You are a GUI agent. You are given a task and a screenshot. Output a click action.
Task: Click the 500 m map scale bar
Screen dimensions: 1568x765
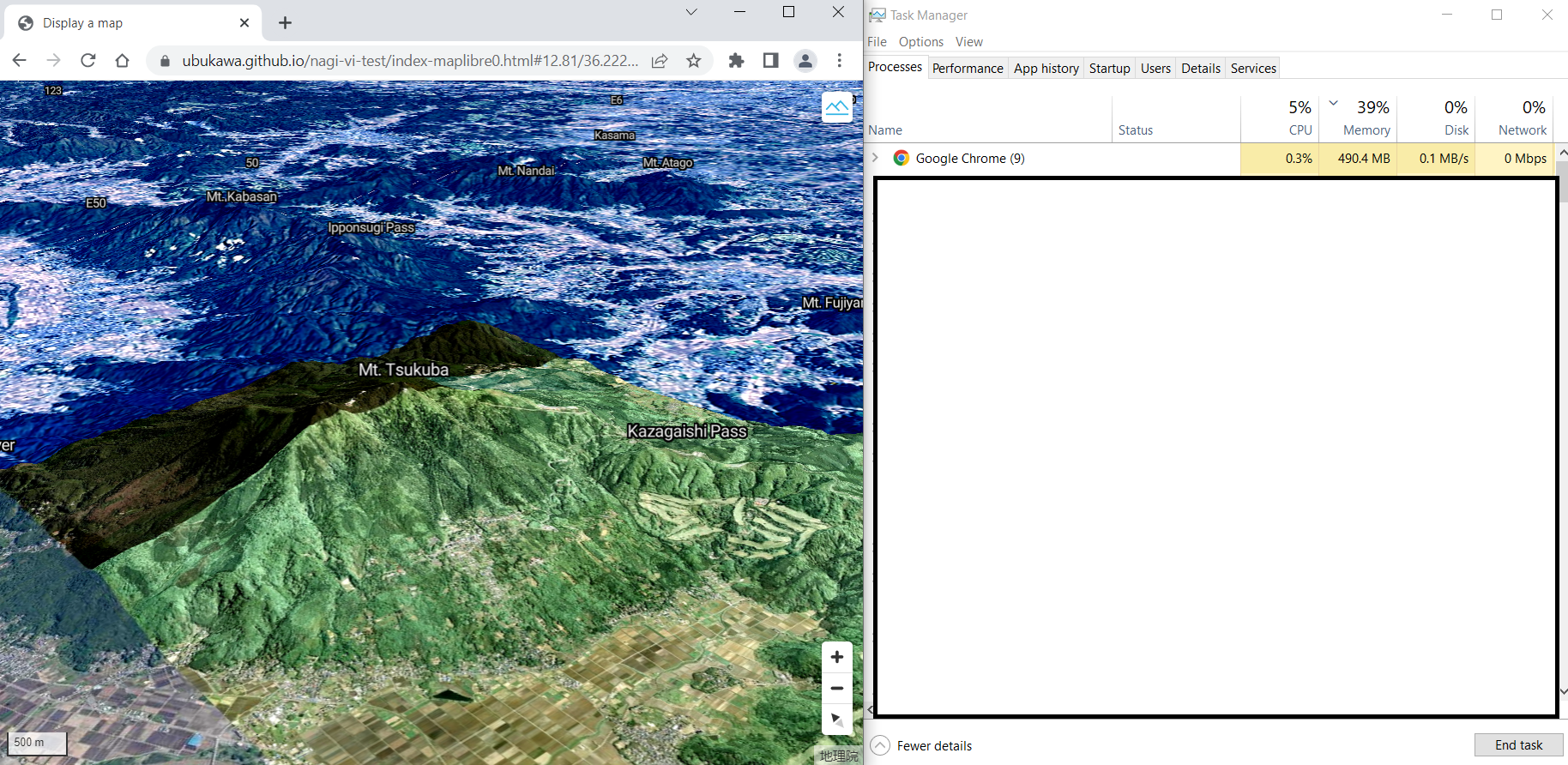pyautogui.click(x=36, y=743)
